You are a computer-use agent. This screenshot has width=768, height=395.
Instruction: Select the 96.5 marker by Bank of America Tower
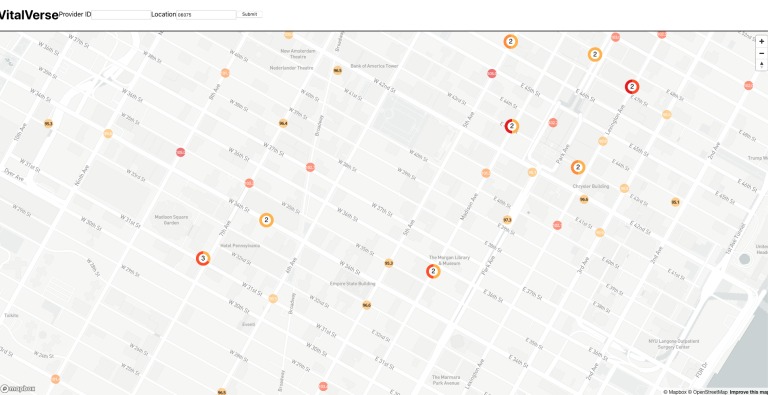337,71
